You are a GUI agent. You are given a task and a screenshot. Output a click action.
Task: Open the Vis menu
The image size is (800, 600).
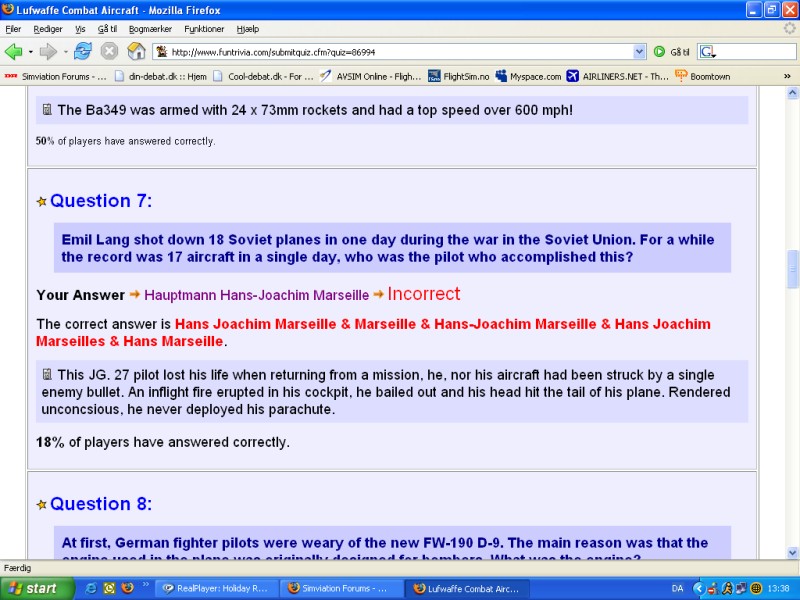[x=80, y=29]
